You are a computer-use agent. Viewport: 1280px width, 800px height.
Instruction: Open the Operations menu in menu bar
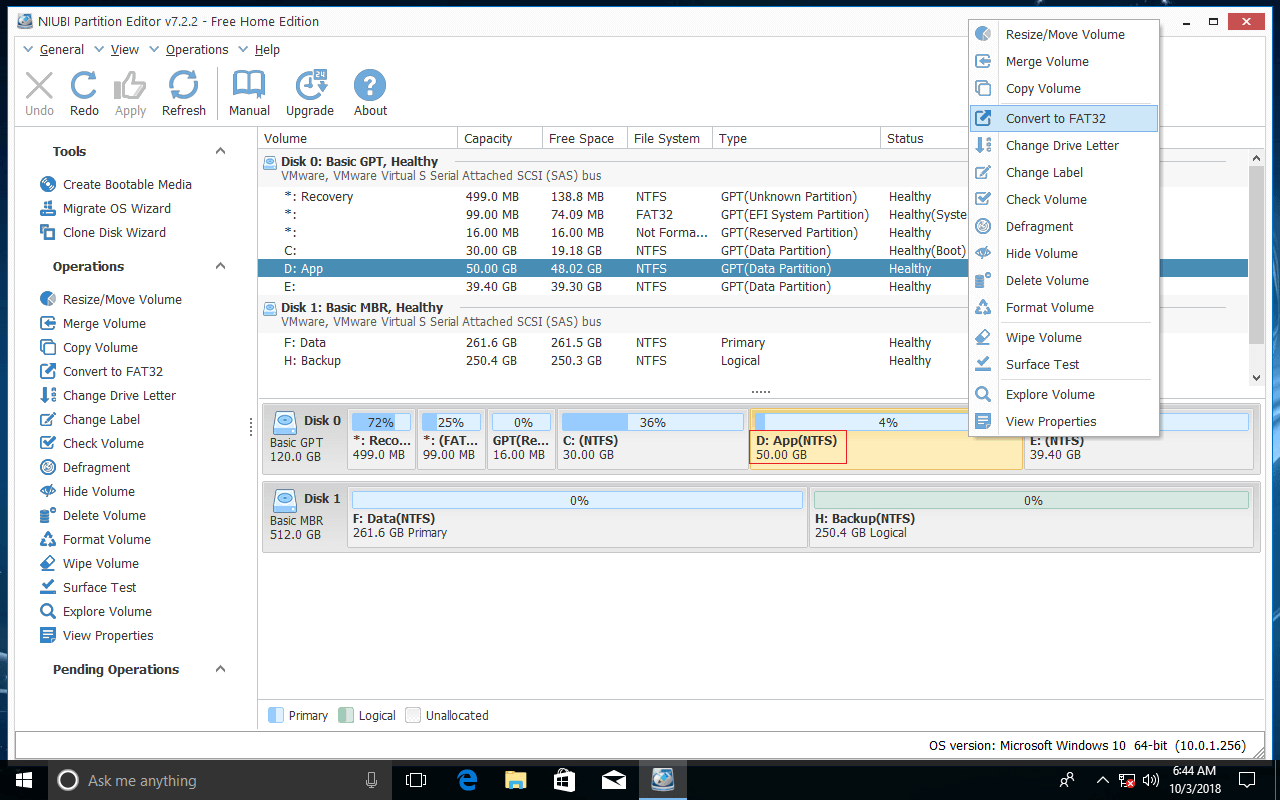click(196, 49)
